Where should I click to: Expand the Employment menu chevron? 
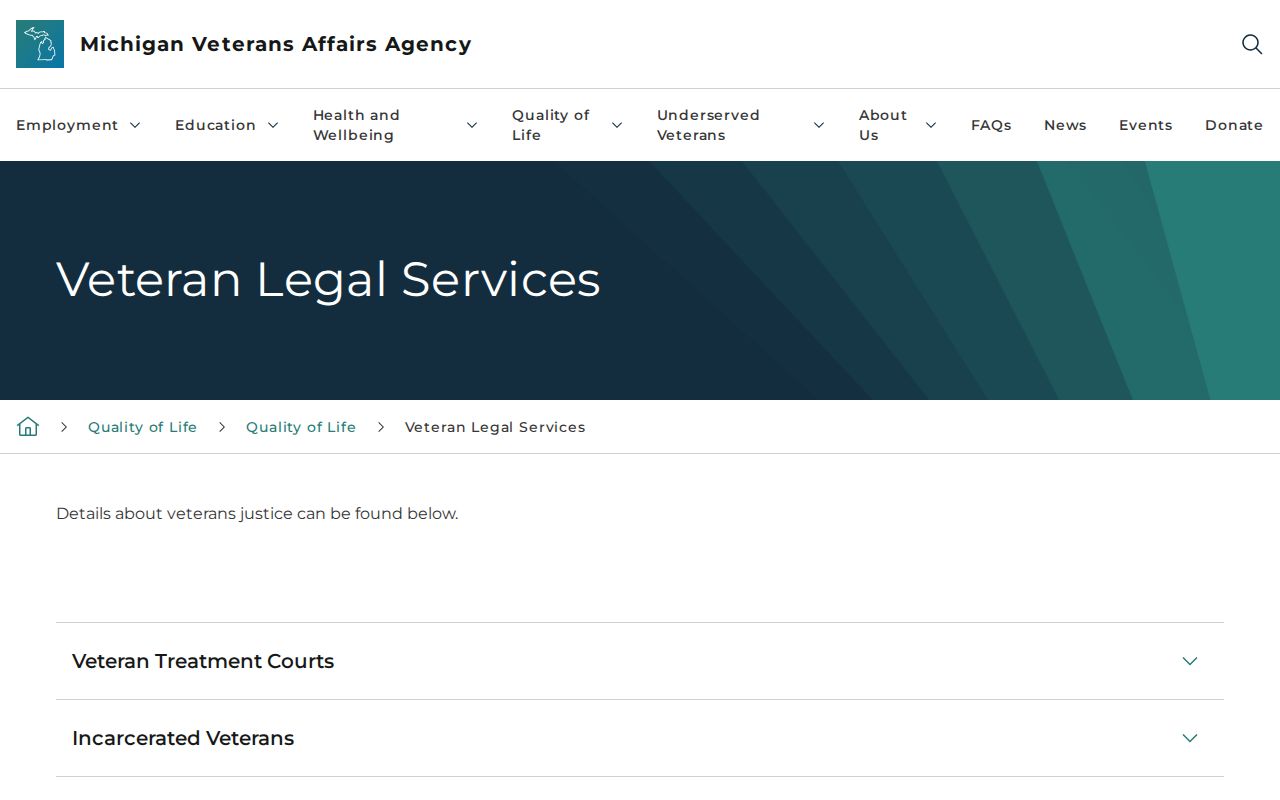(x=135, y=125)
